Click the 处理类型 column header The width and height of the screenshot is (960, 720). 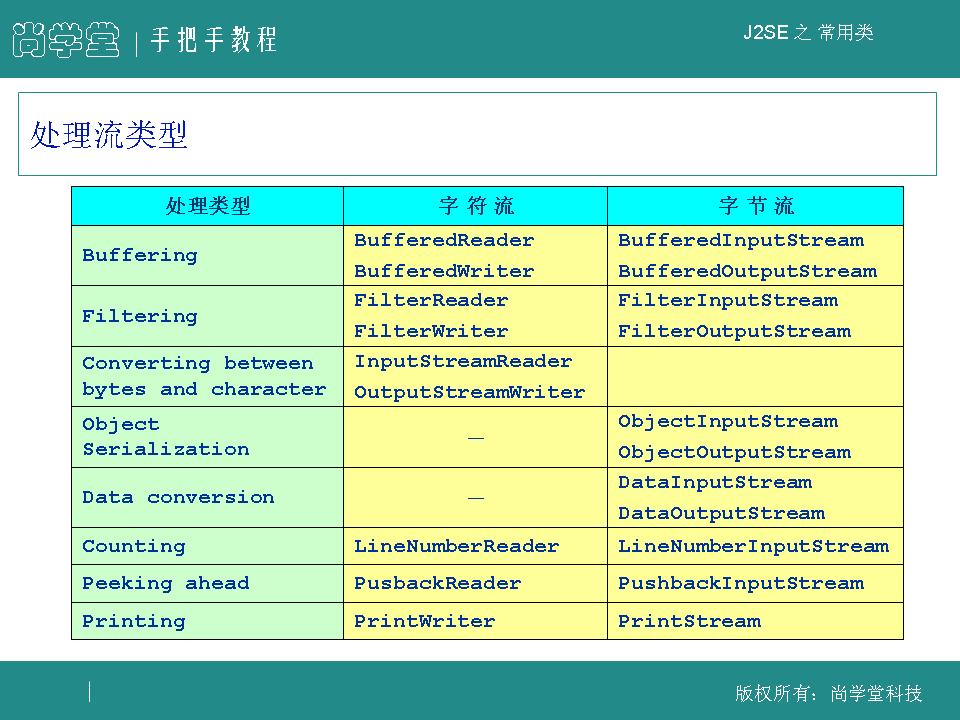click(208, 206)
